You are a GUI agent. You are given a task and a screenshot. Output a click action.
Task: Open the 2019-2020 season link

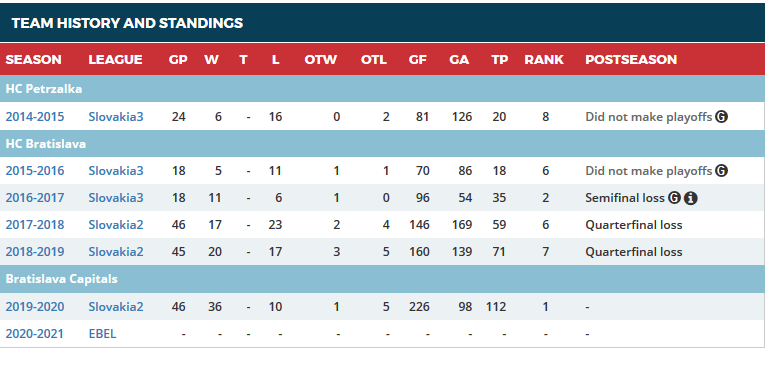coord(35,307)
